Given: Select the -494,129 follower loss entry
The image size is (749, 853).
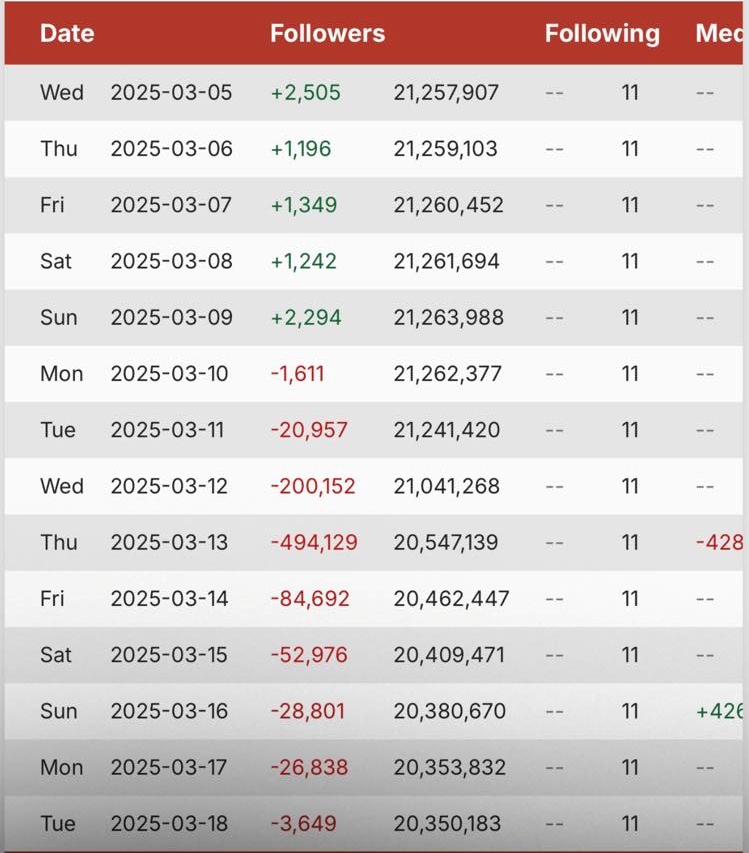Looking at the screenshot, I should point(313,542).
